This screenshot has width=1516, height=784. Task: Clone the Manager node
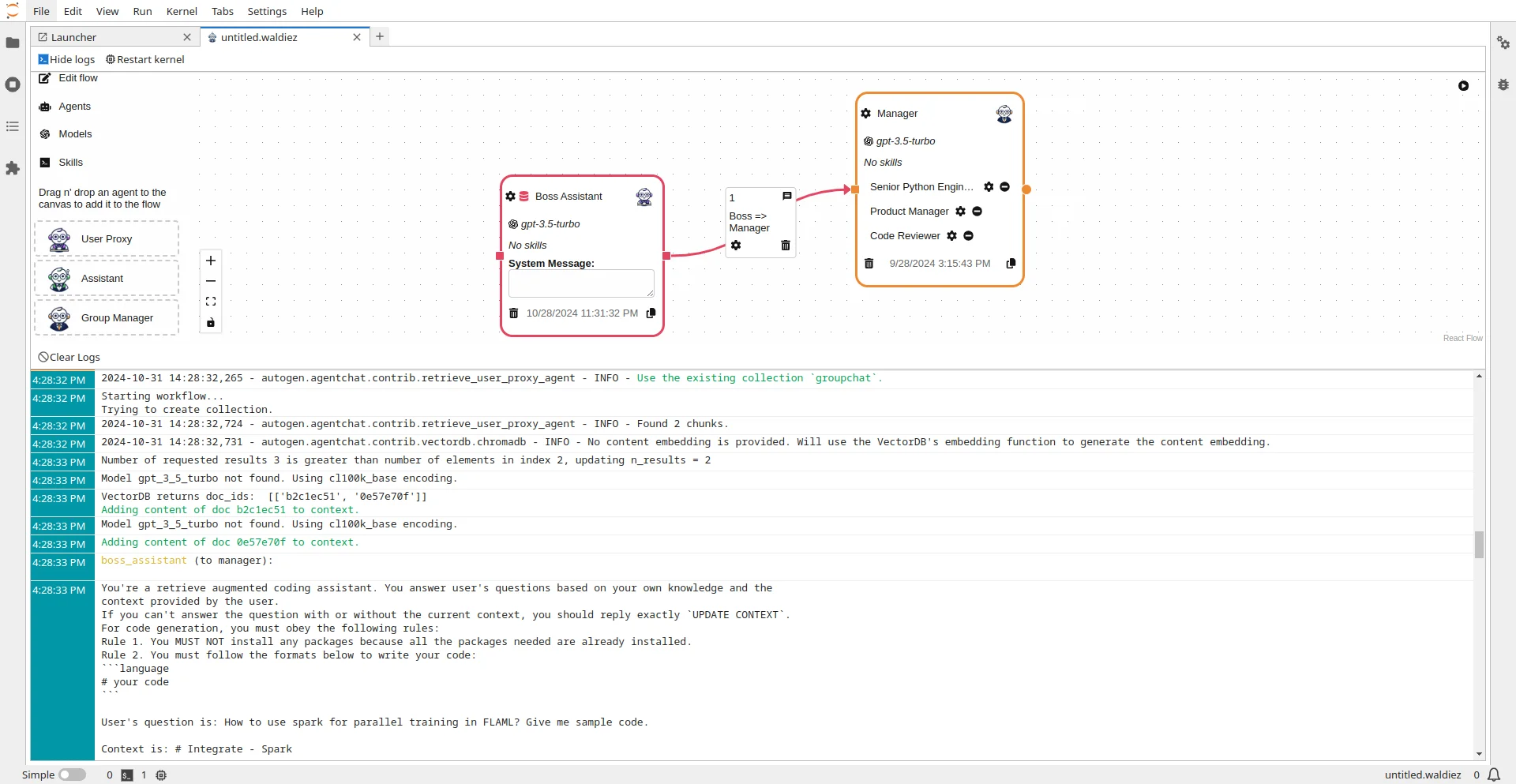1011,264
